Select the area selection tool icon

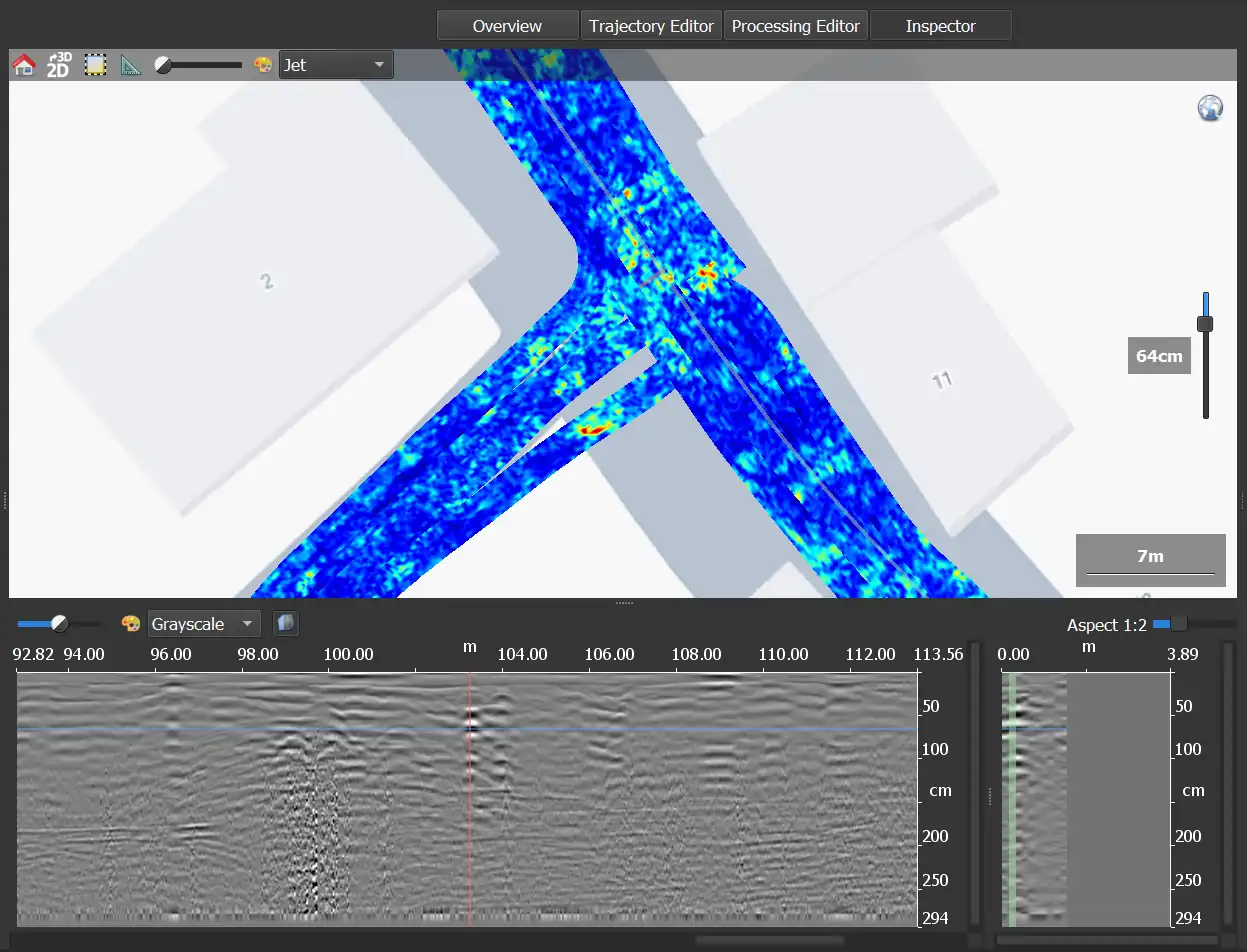tap(95, 65)
